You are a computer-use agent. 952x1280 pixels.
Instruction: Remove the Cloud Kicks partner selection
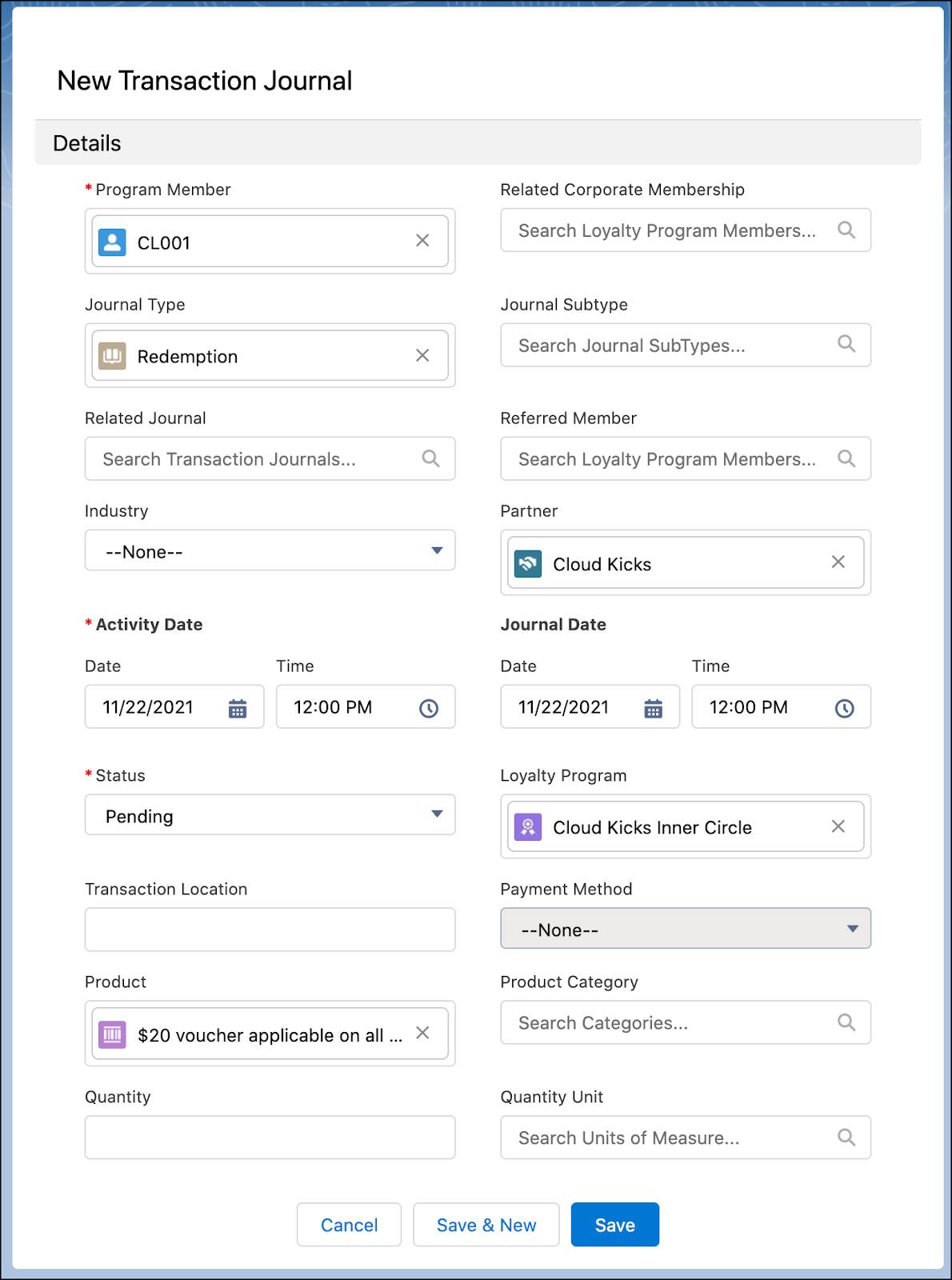coord(838,562)
